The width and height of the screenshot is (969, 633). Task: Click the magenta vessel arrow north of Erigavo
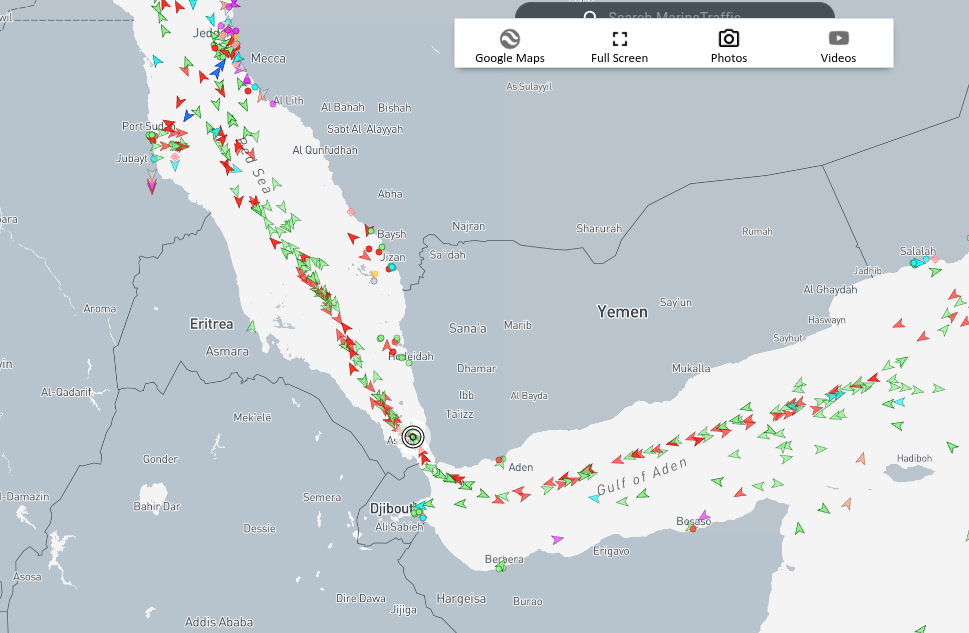557,540
